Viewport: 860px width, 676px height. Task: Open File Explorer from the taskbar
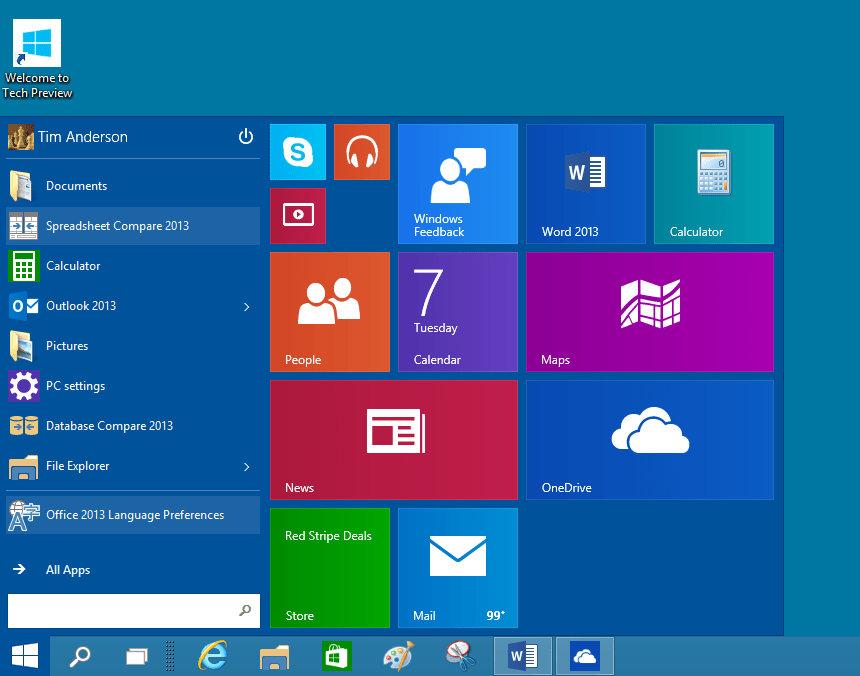pyautogui.click(x=274, y=656)
